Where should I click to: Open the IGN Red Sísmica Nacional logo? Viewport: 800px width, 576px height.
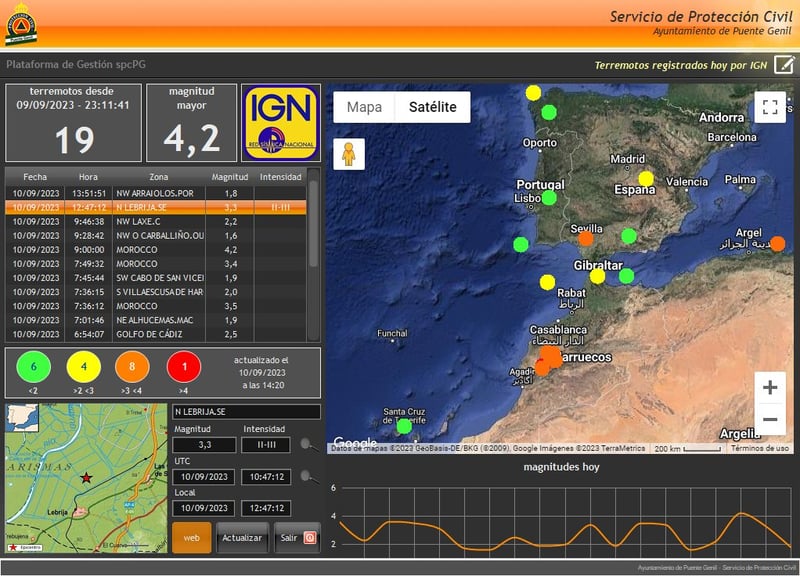(x=281, y=122)
